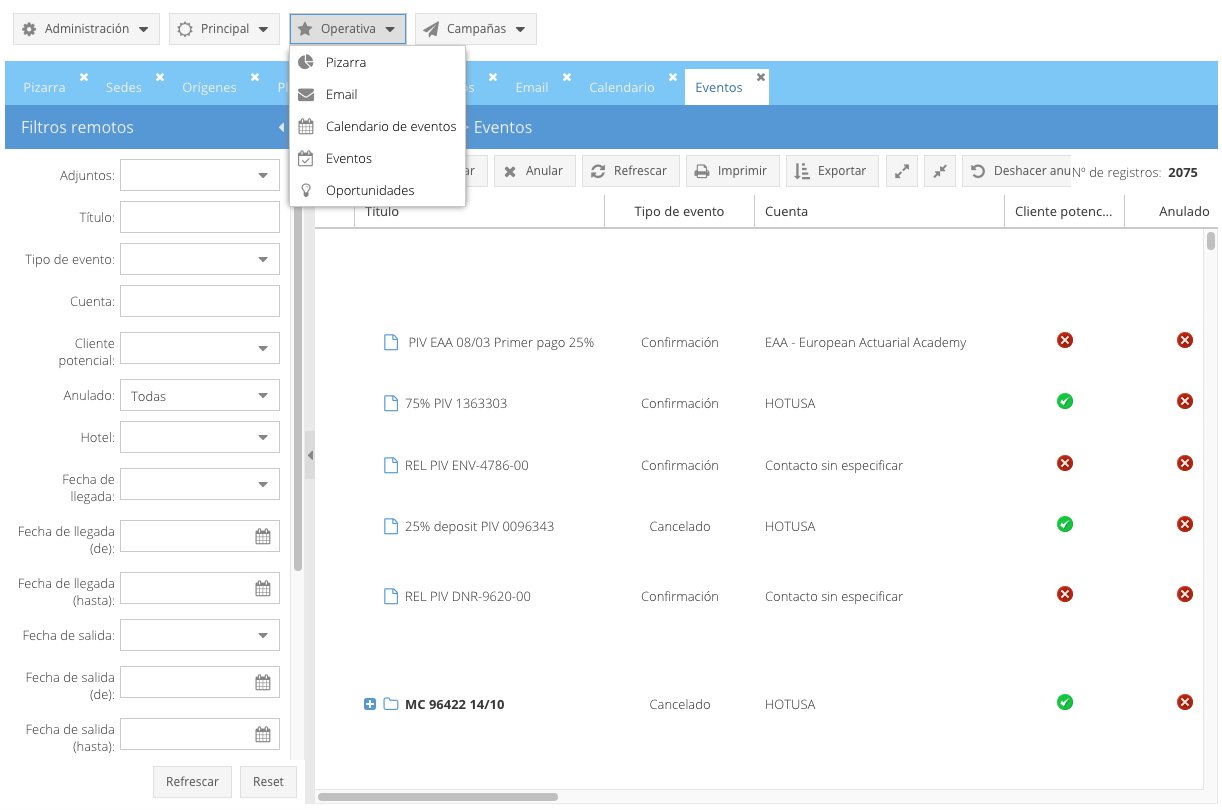Open calendar picker for Fecha de llegada (de)
The width and height of the screenshot is (1222, 810).
pyautogui.click(x=263, y=536)
